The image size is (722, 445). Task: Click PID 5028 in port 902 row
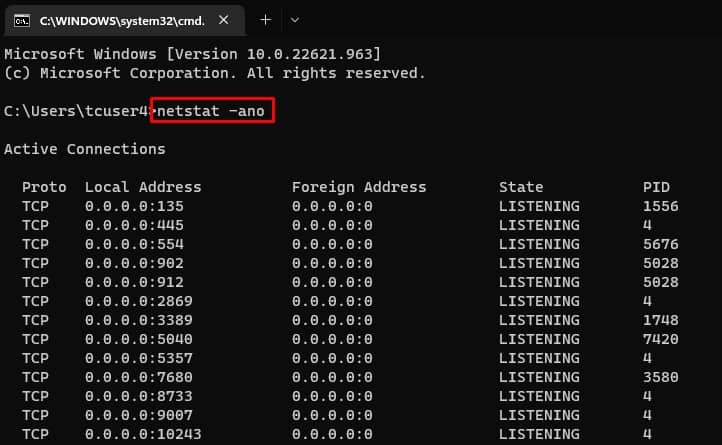coord(661,263)
